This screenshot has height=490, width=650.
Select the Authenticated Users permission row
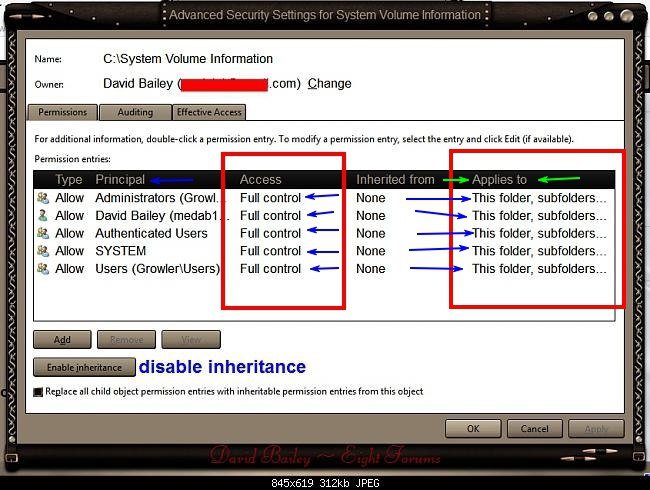coord(151,234)
